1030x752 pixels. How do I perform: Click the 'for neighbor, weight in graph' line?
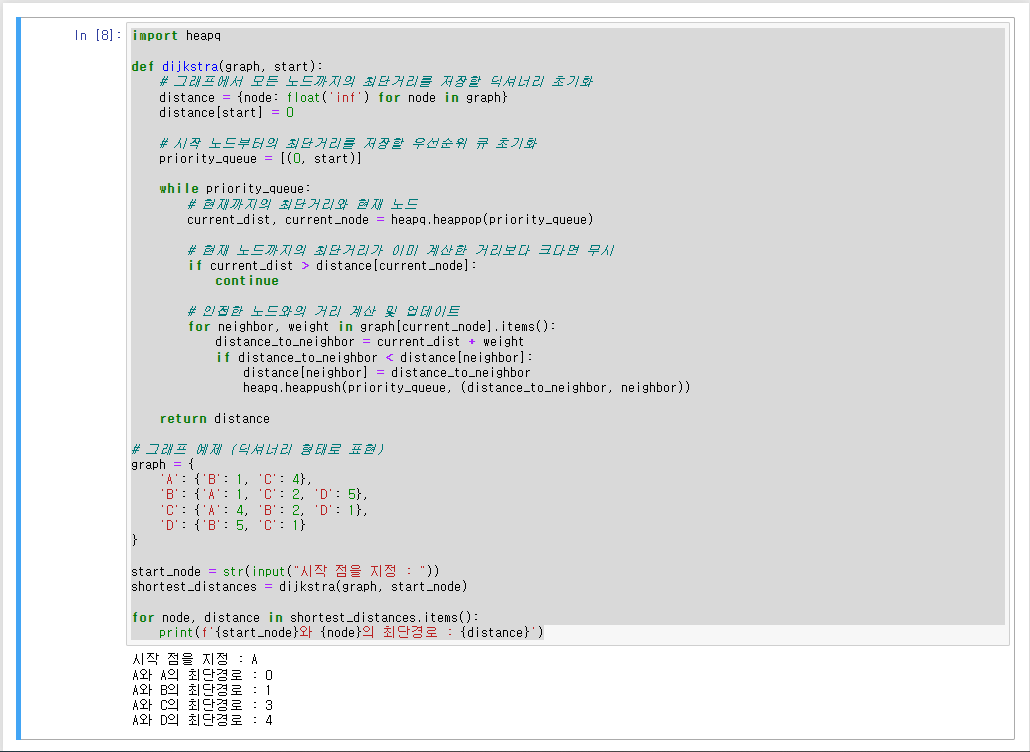coord(372,326)
